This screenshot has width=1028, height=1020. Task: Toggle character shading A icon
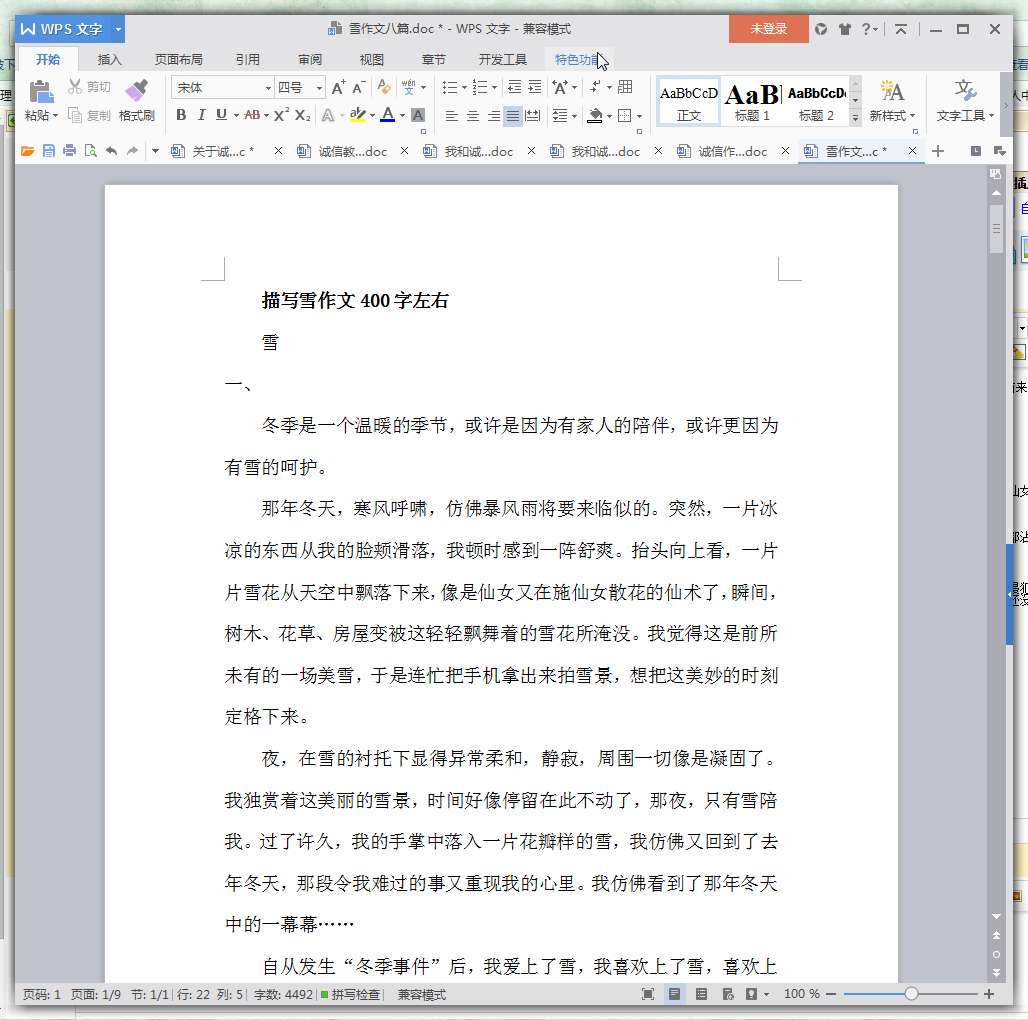[x=418, y=115]
